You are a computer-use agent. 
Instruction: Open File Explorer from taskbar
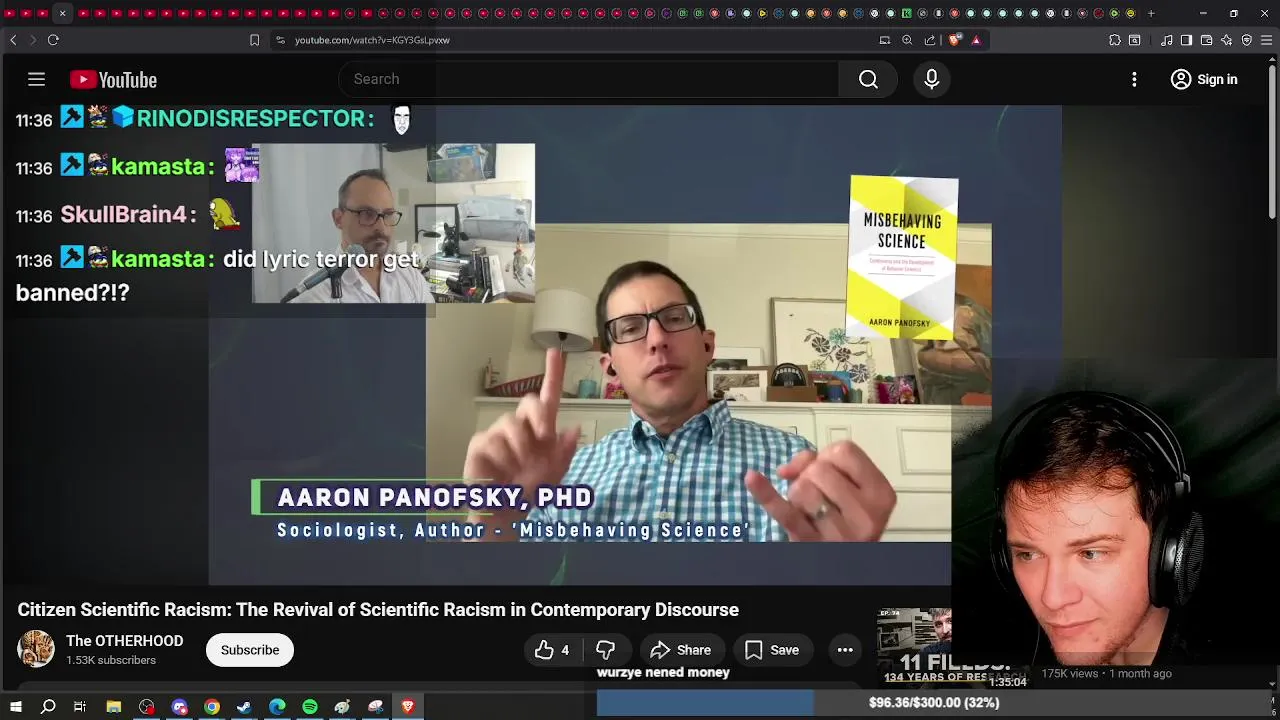pos(114,707)
